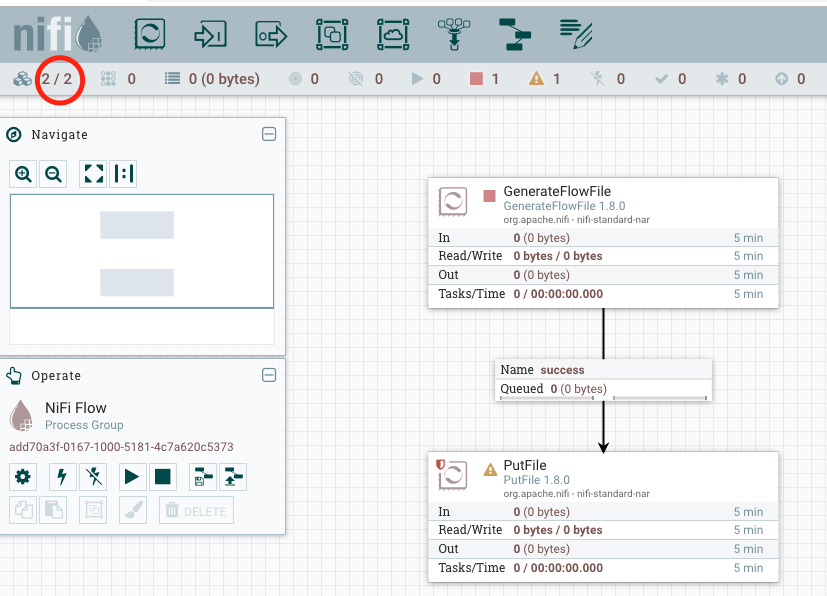
Task: Click the transmitting remote groups icon
Action: (295, 79)
